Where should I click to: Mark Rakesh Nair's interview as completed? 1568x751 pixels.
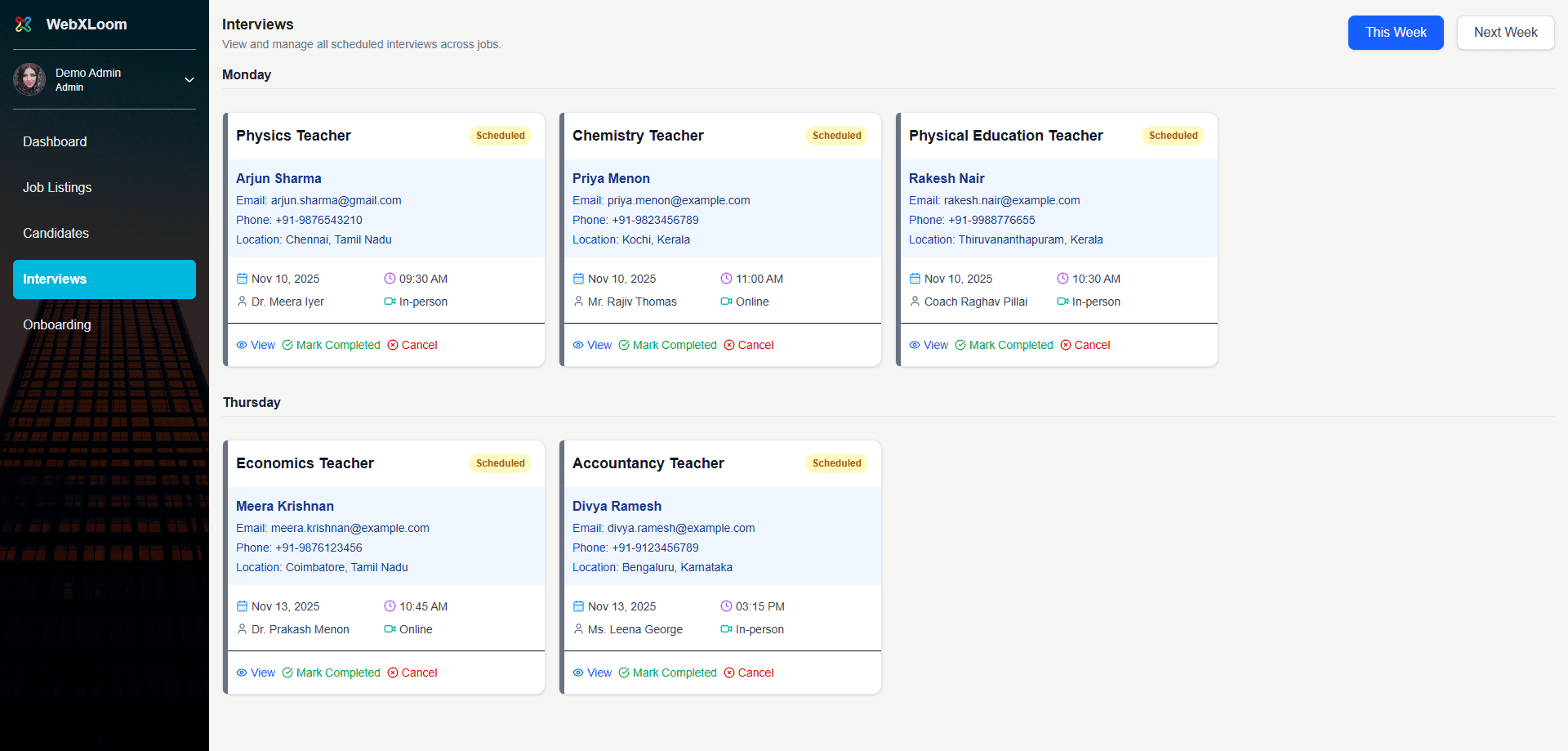tap(1004, 346)
